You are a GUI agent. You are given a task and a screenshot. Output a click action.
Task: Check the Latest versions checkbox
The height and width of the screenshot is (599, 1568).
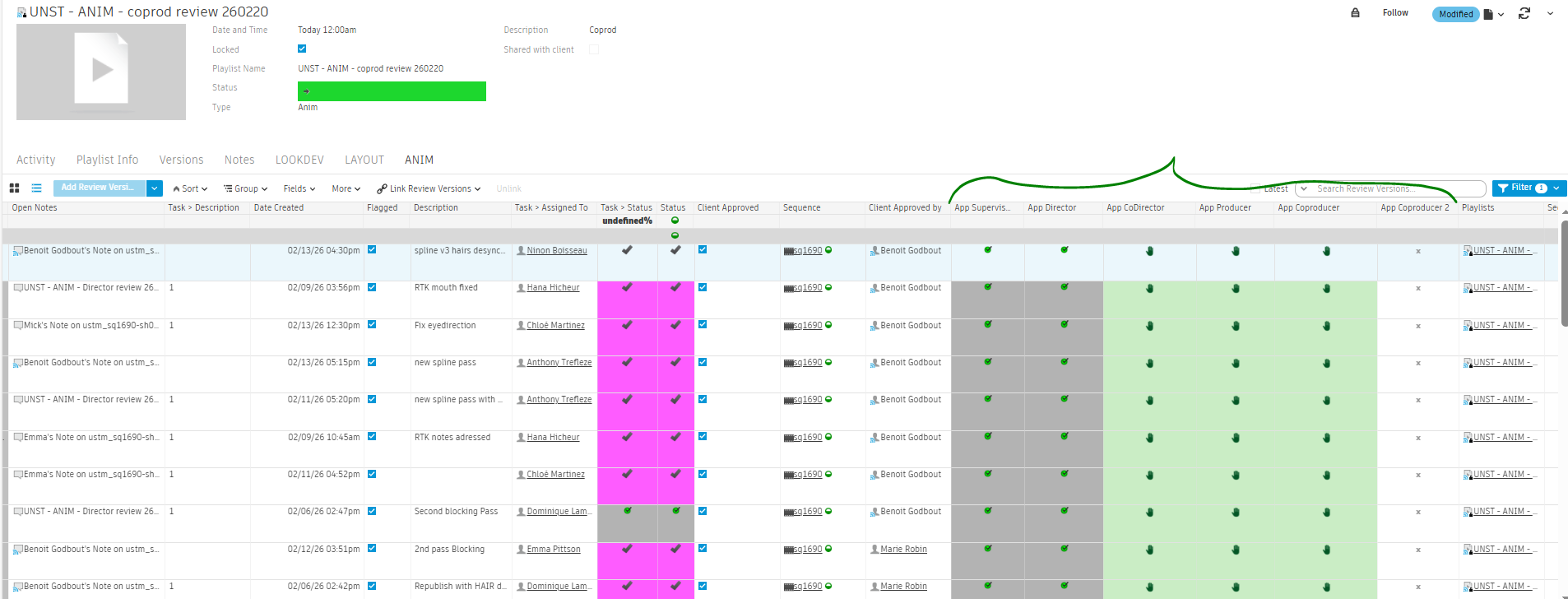pos(1255,188)
